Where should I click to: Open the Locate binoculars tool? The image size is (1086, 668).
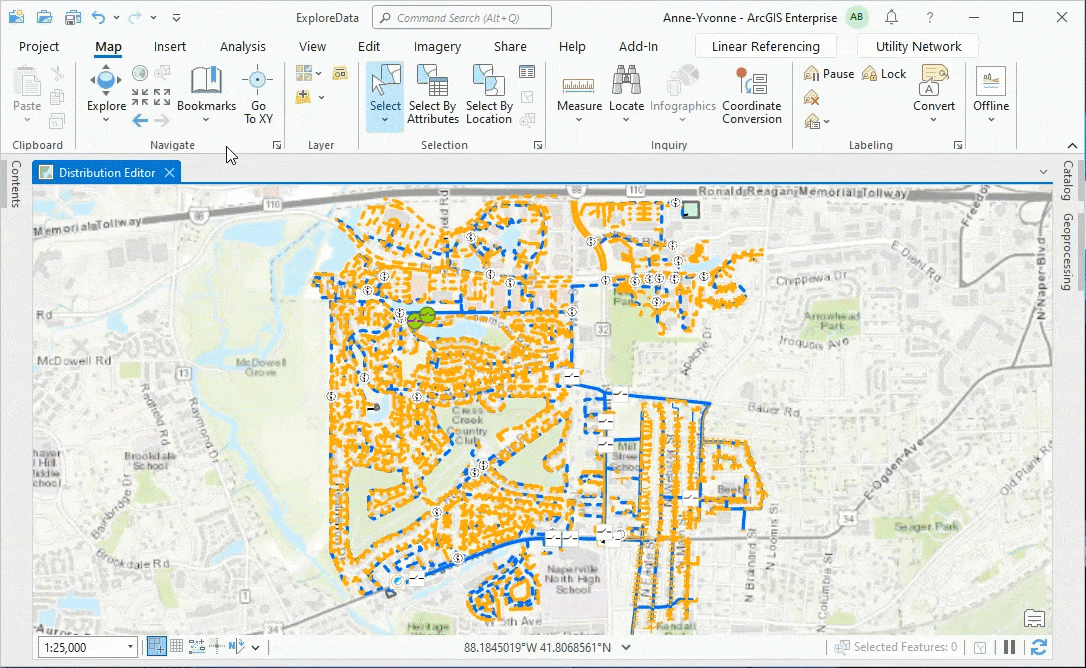(x=626, y=88)
